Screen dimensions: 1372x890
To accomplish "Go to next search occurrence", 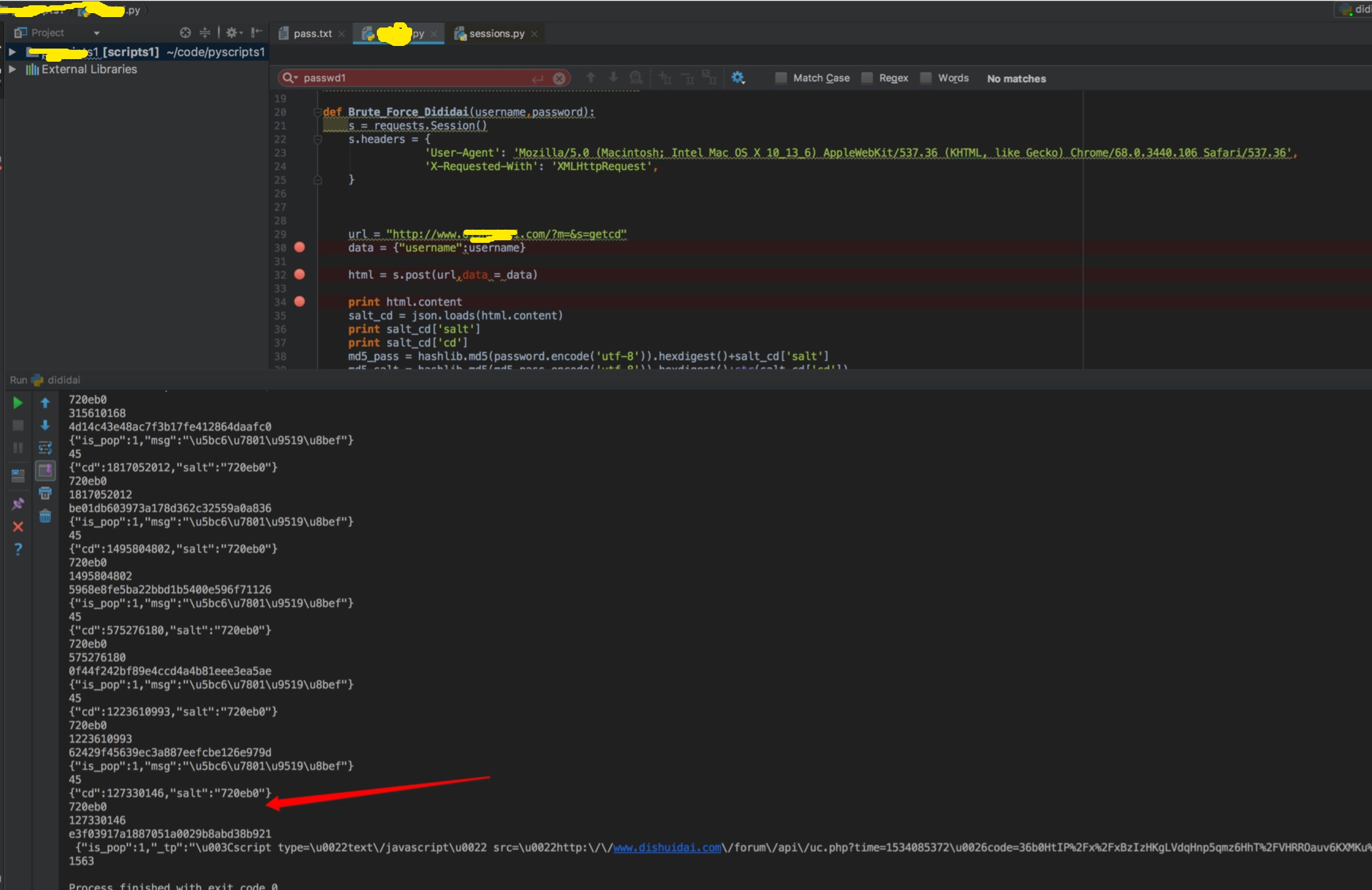I will (613, 77).
